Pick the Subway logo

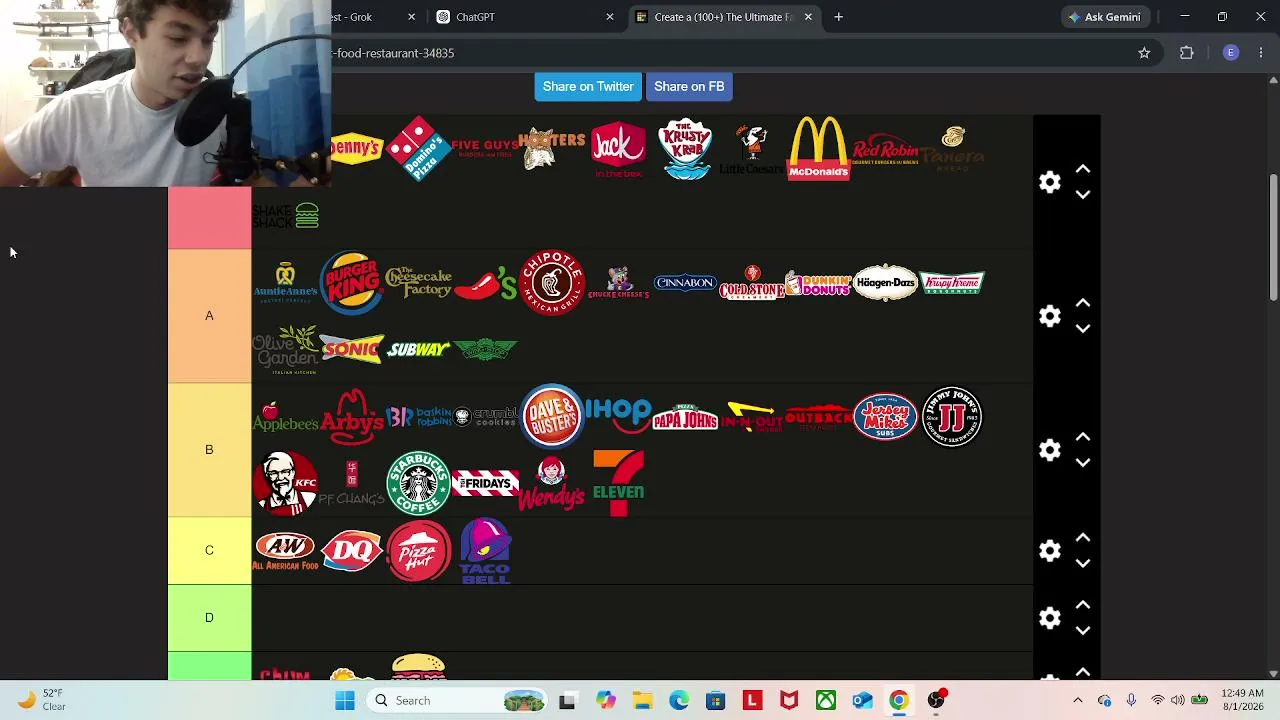pyautogui.click(x=418, y=350)
